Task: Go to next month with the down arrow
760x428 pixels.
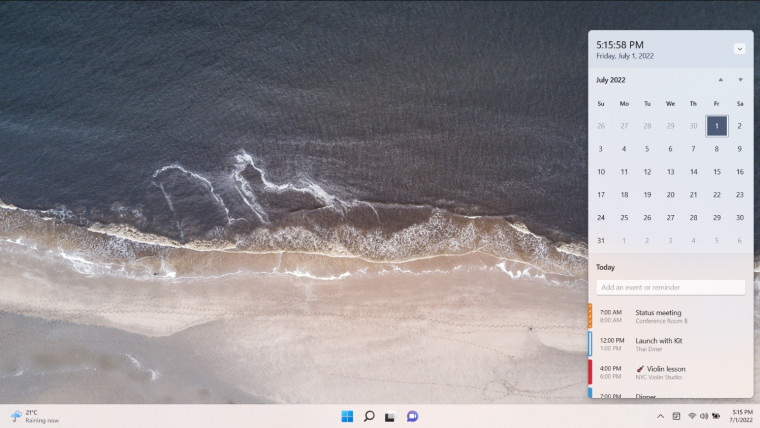Action: point(740,79)
